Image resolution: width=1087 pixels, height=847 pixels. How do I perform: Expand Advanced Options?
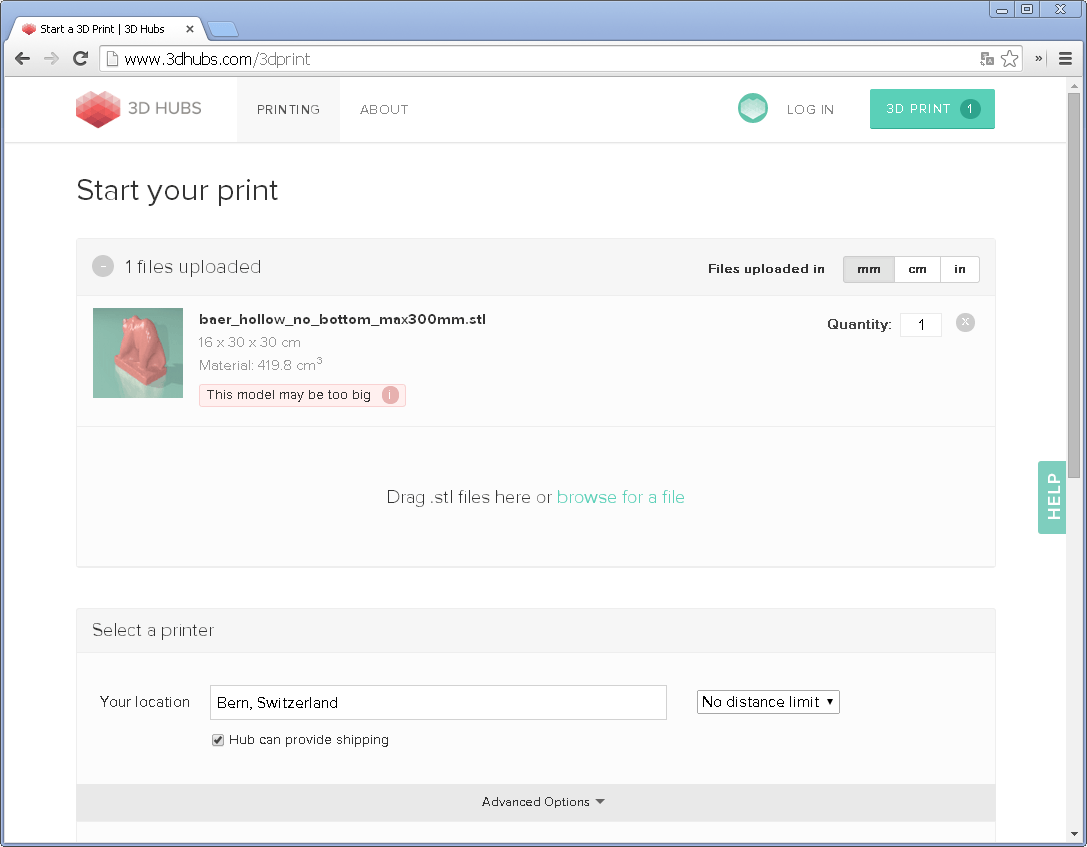[536, 802]
